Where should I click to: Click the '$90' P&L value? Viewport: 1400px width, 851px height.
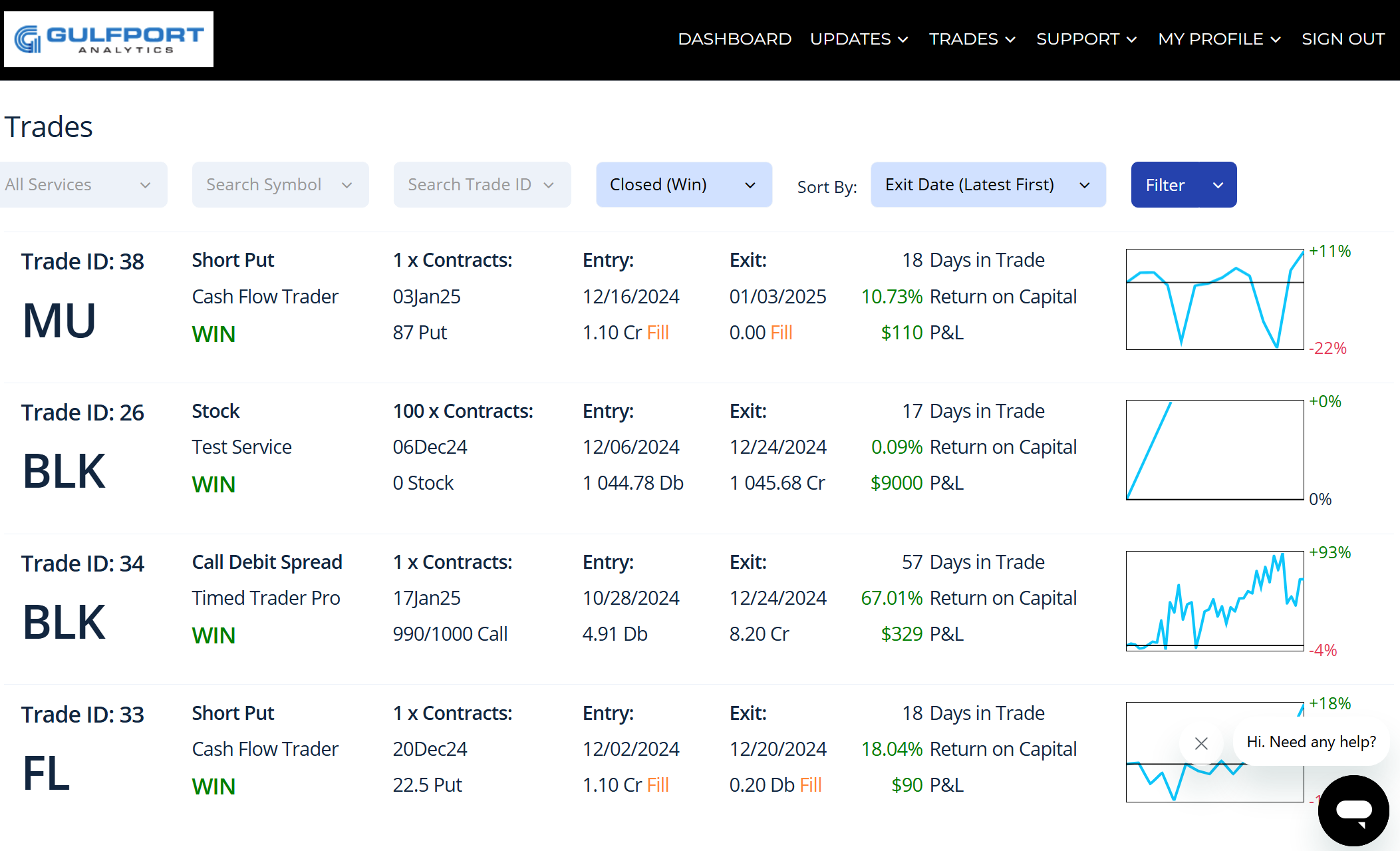click(x=907, y=785)
